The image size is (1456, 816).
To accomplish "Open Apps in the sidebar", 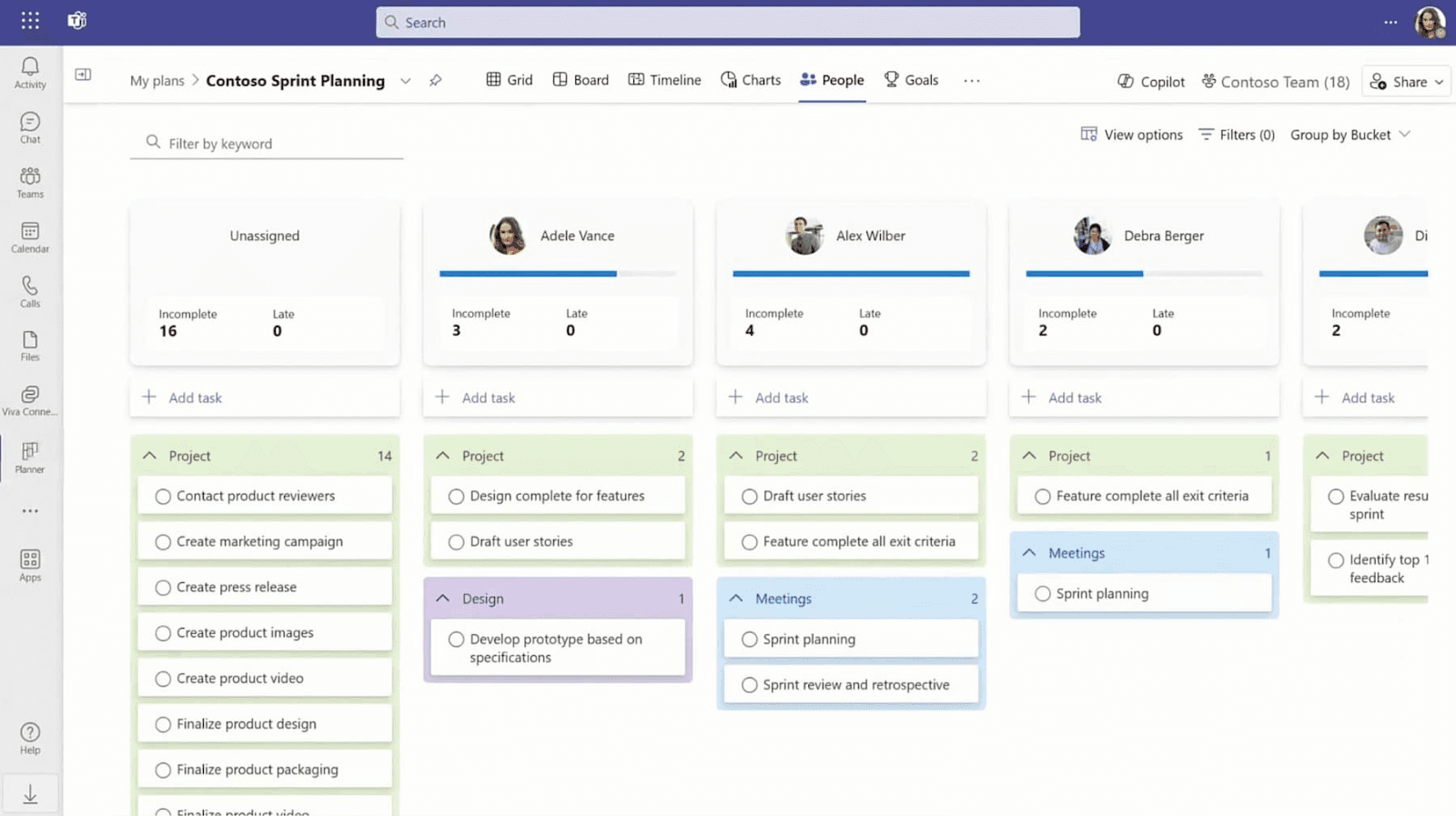I will (30, 565).
